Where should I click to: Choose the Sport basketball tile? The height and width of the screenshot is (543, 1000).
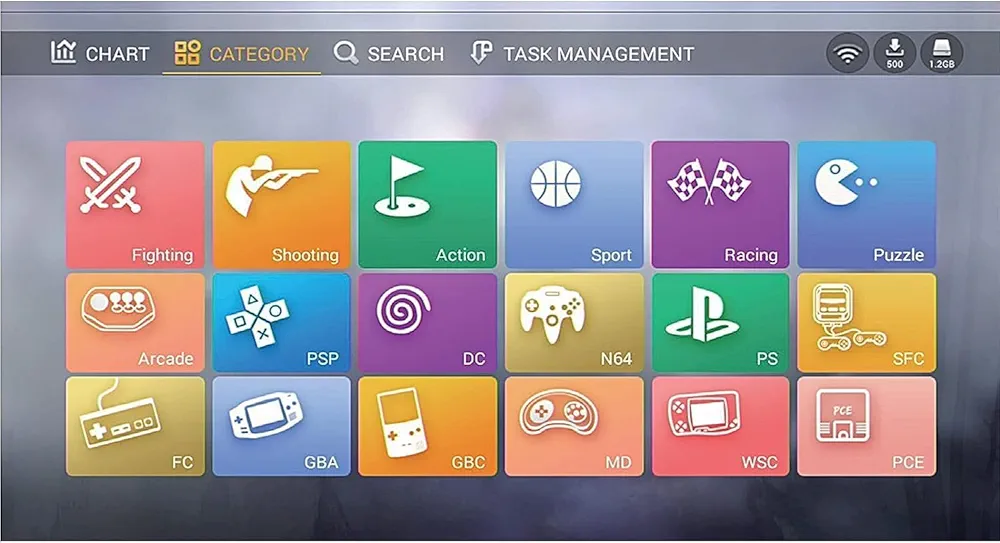click(574, 204)
